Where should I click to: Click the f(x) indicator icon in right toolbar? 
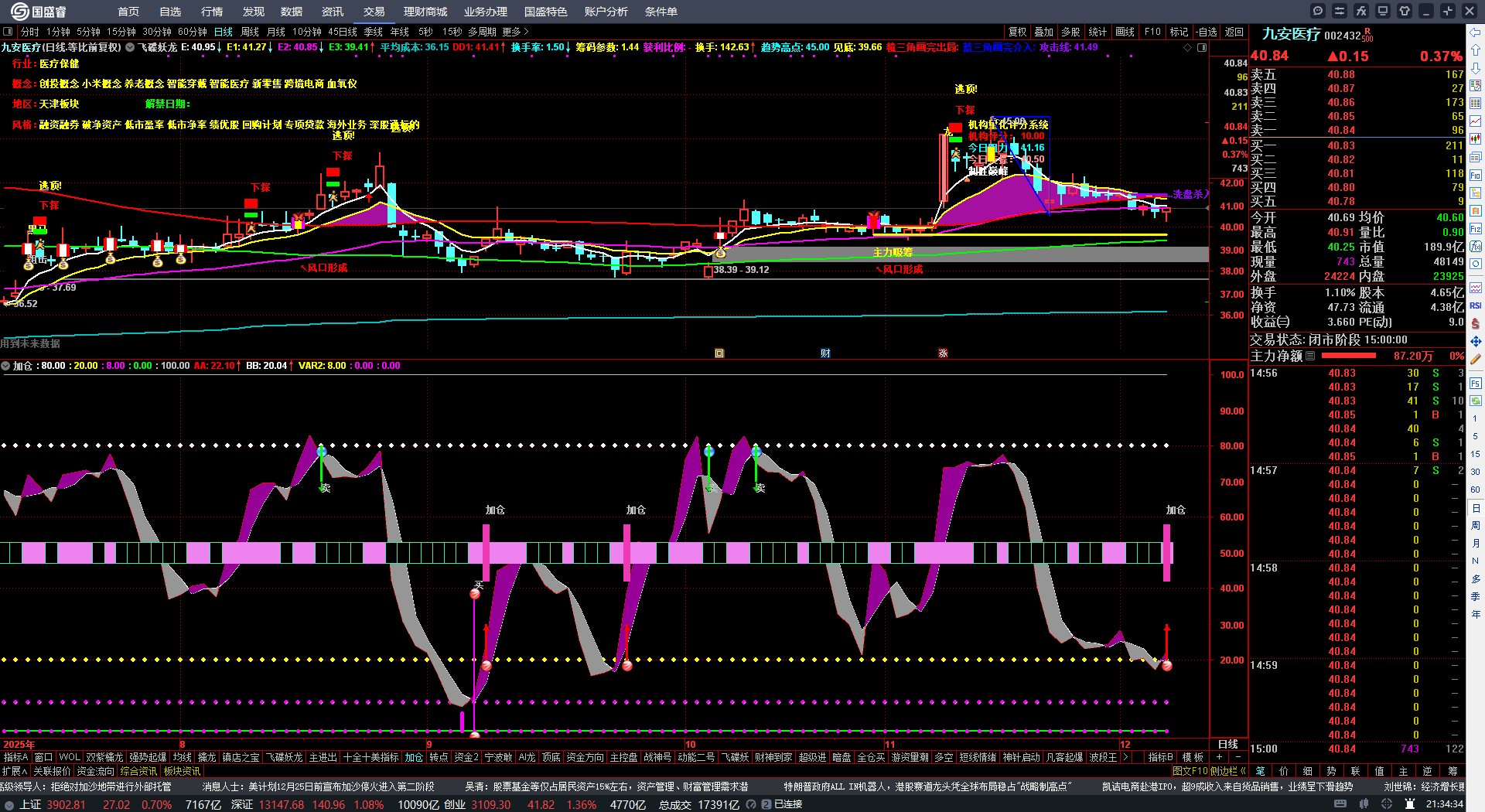tap(1476, 247)
